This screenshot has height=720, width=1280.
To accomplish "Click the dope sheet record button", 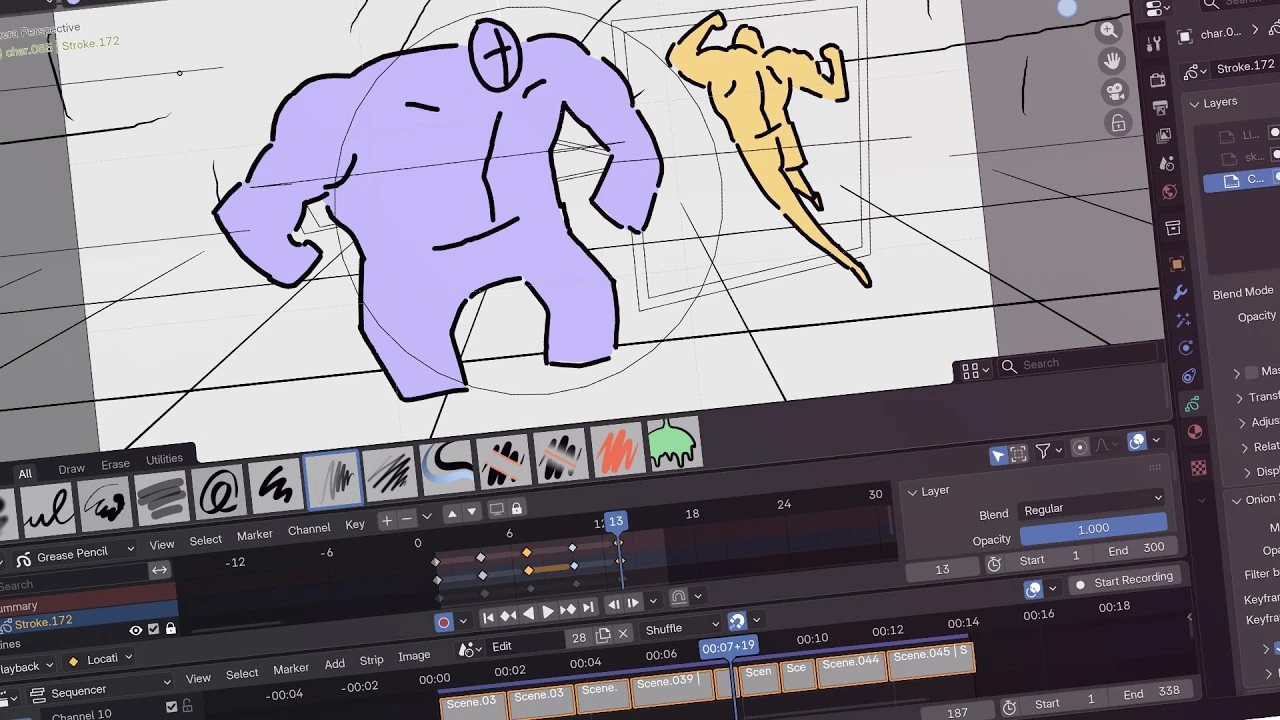I will click(444, 622).
